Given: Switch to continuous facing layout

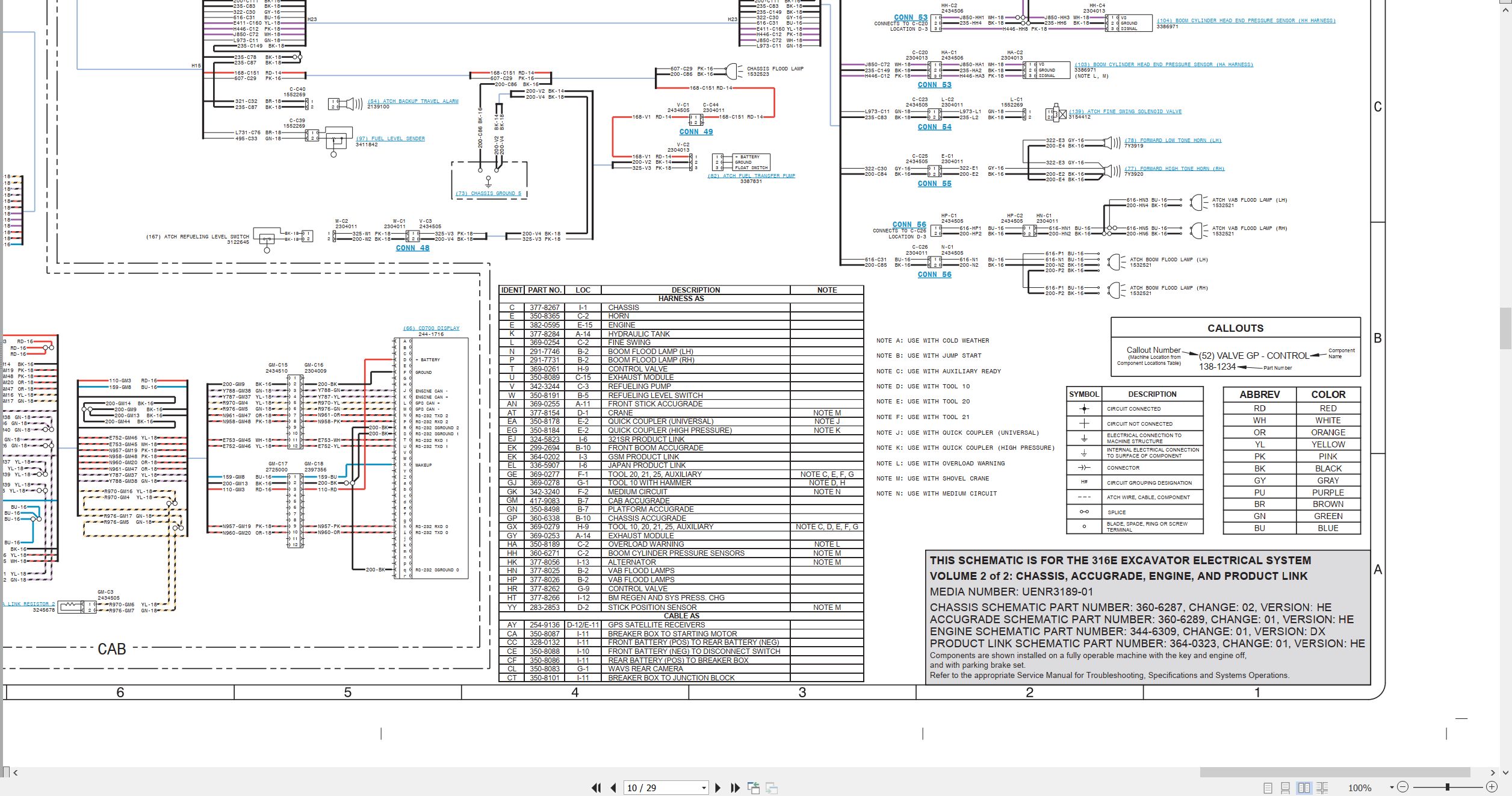Looking at the screenshot, I should 1322,788.
